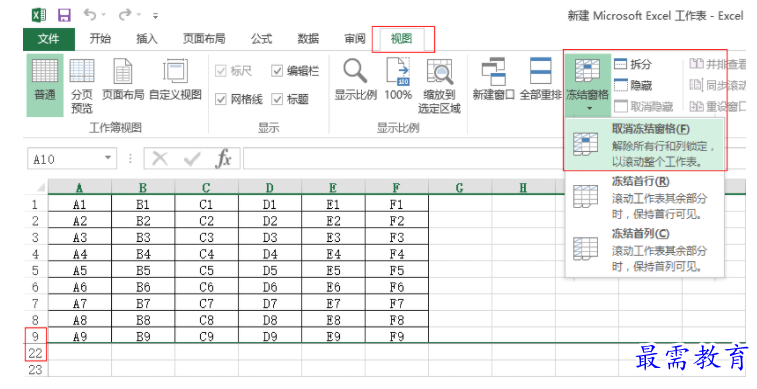The image size is (757, 389).
Task: Click into the formula bar input
Action: coord(495,159)
